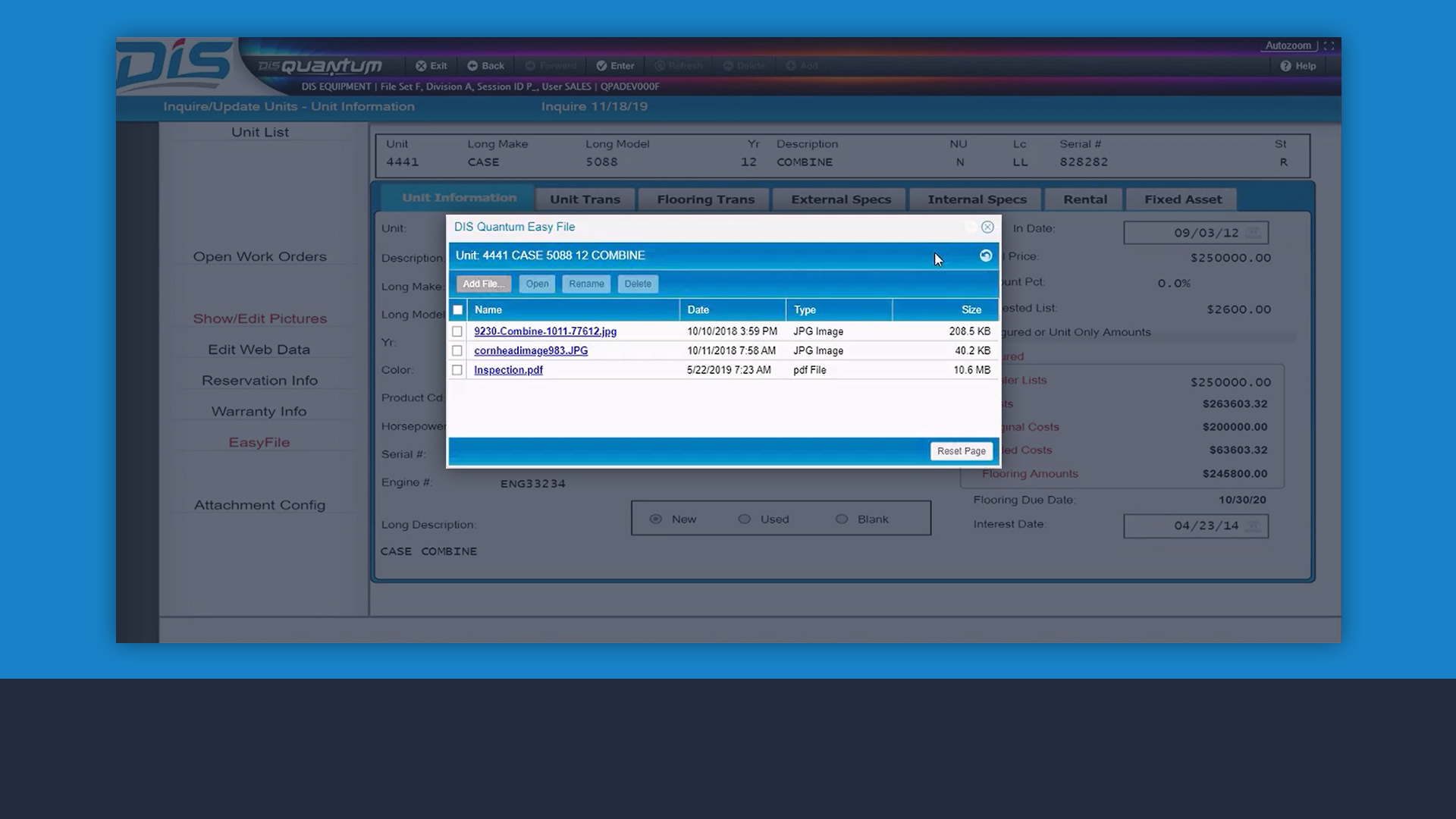Close the DIS Quantum Easy File dialog
1456x819 pixels.
tap(987, 227)
